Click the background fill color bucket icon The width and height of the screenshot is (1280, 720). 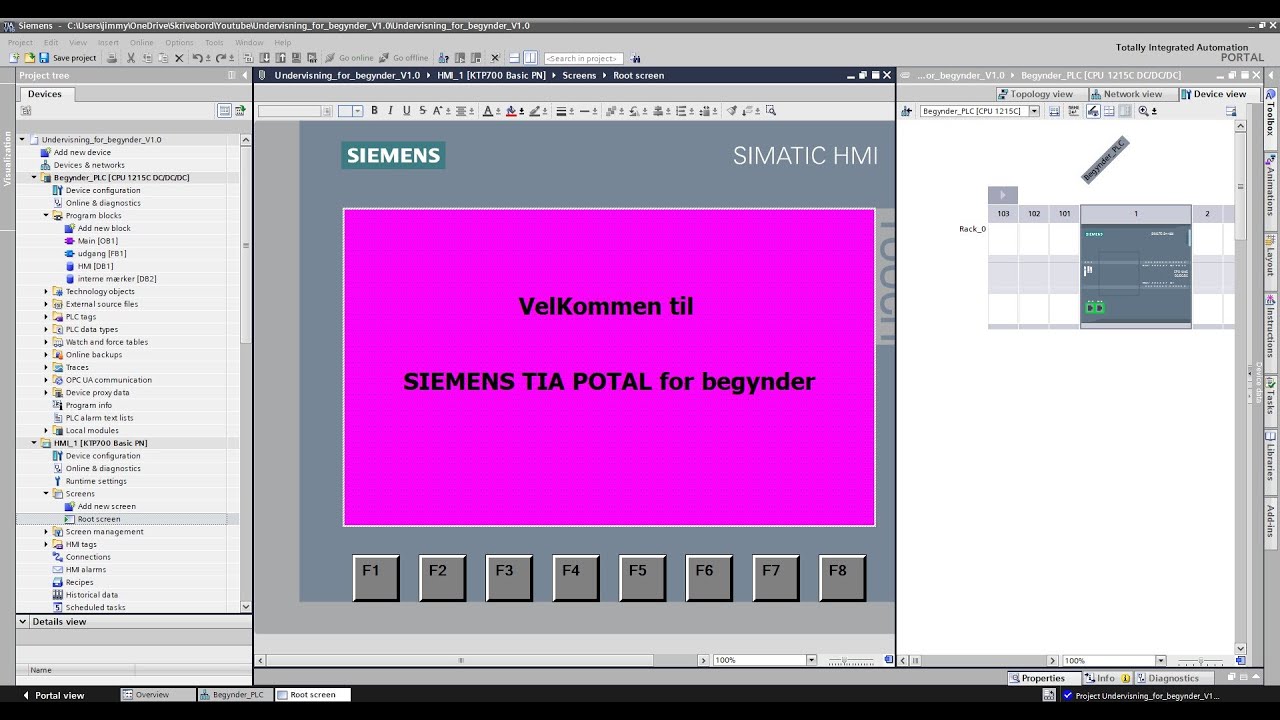point(511,111)
